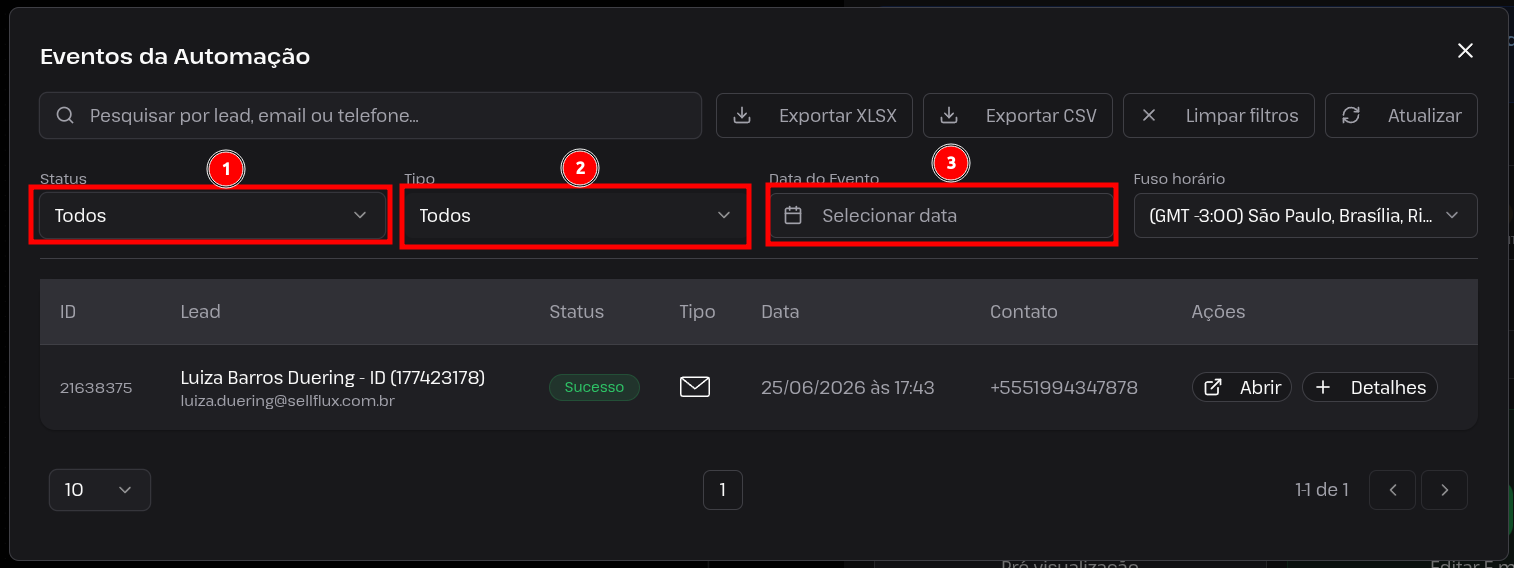
Task: Click the plus icon on Detalhes button
Action: tap(1323, 387)
